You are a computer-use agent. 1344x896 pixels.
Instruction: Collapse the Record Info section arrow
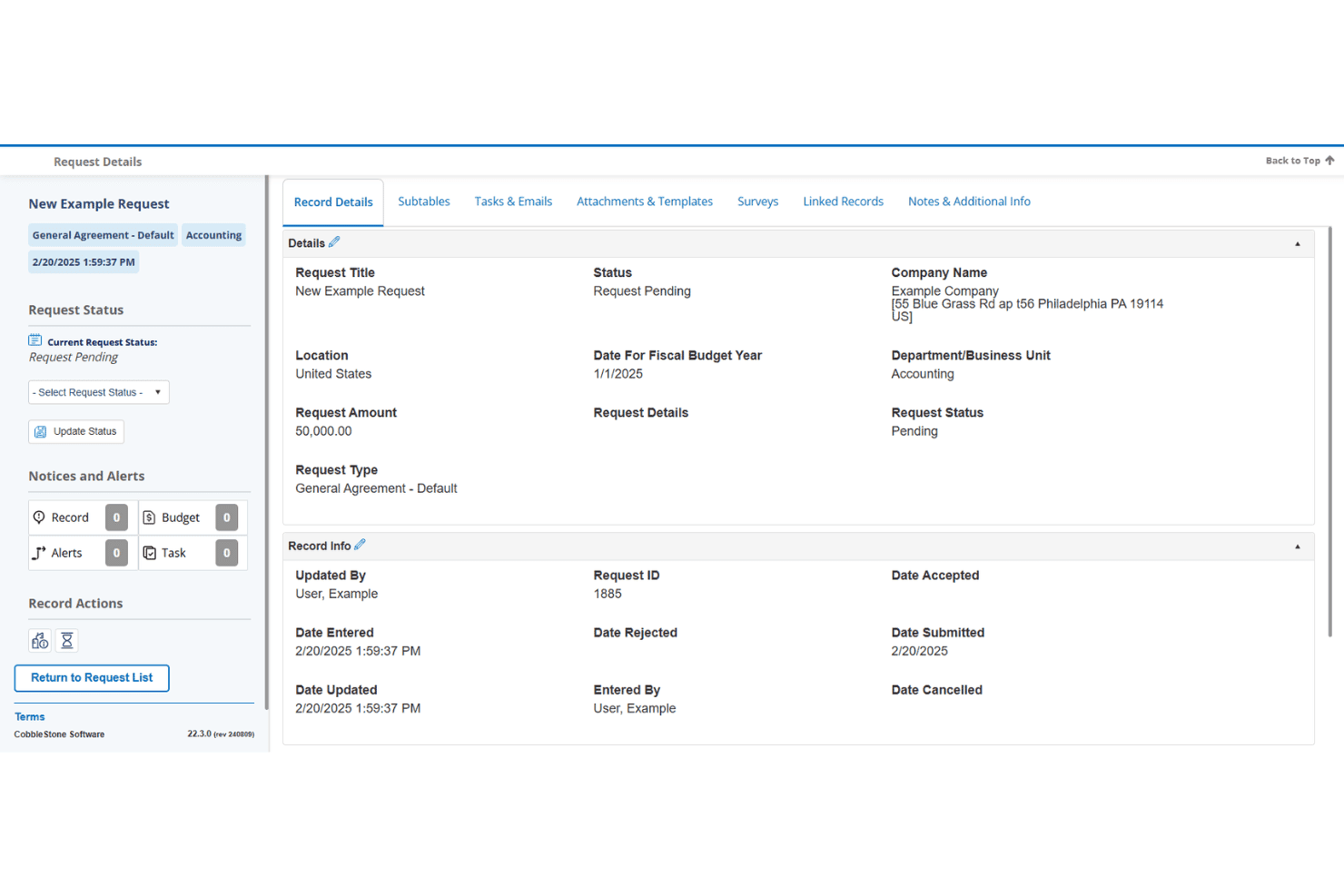click(1298, 546)
